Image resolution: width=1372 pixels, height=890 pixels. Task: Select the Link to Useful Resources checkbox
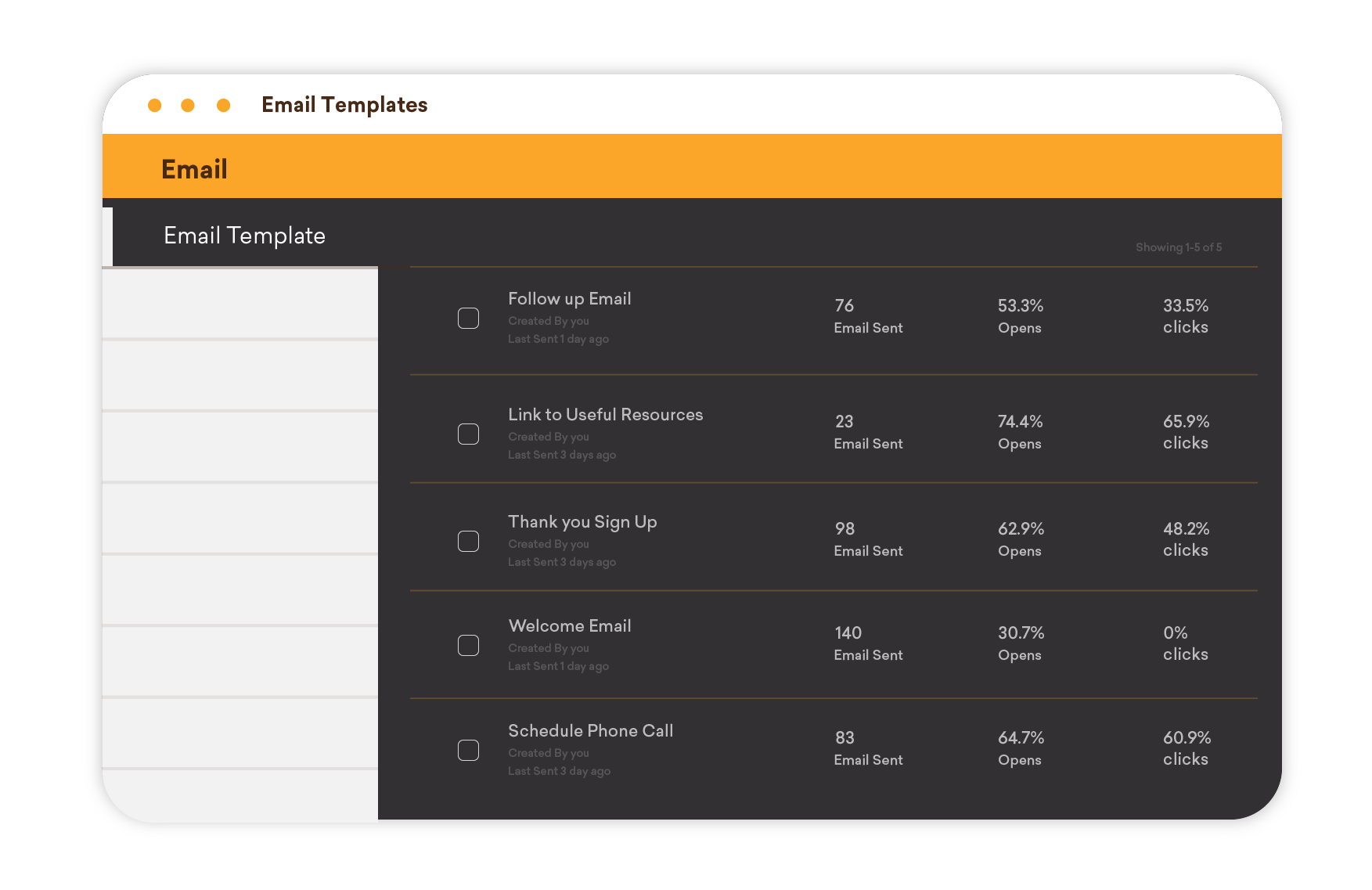(468, 434)
